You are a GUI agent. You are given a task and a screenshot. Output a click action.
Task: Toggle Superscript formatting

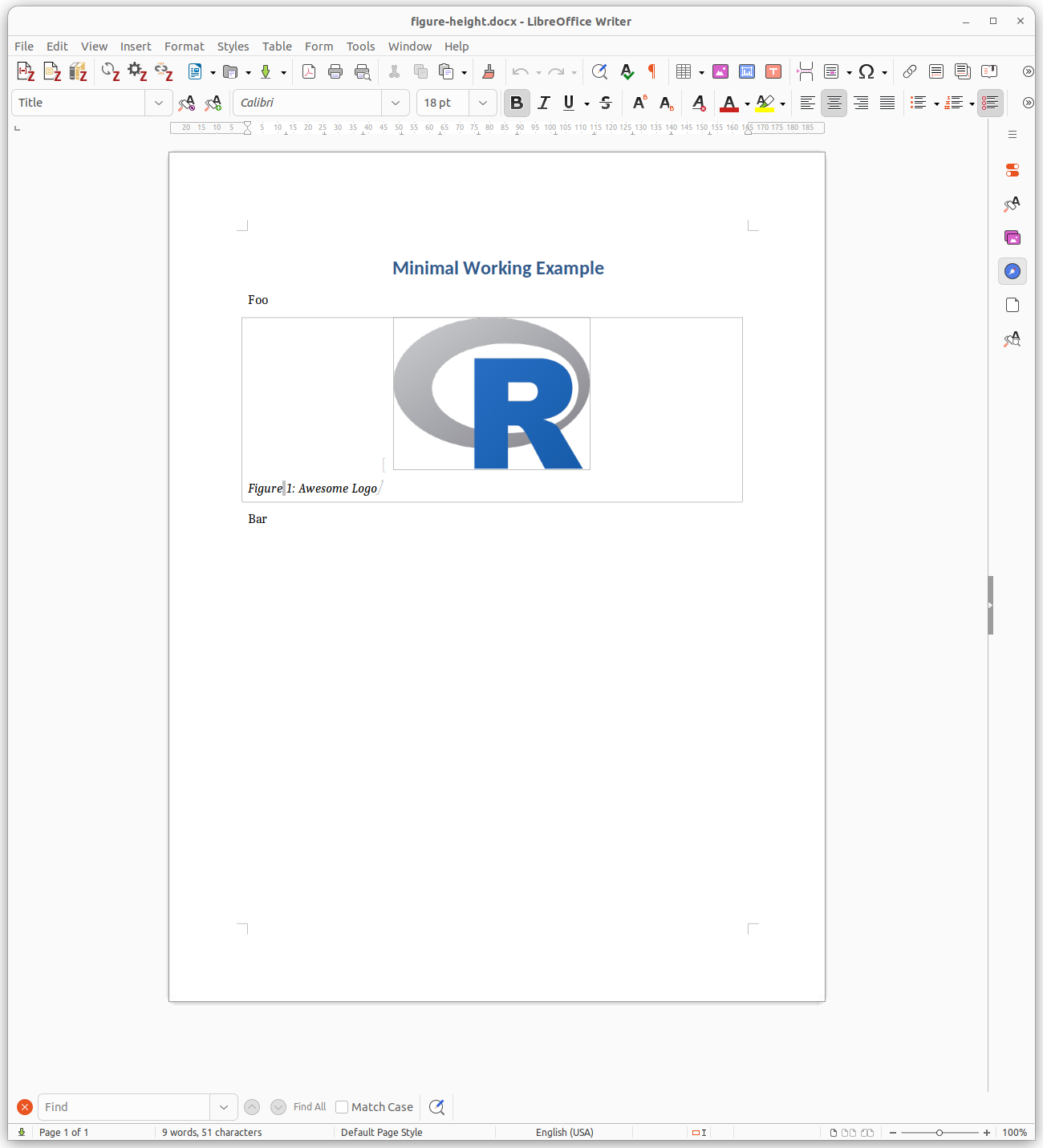pos(639,103)
